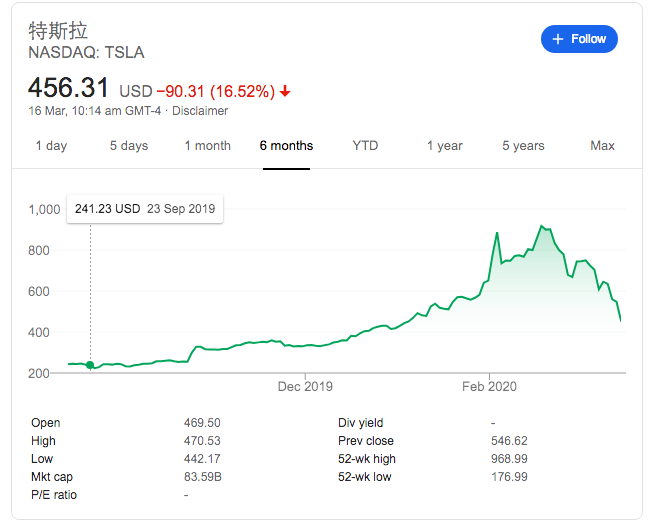The image size is (654, 520).
Task: Click the plus icon in Follow button
Action: [558, 39]
